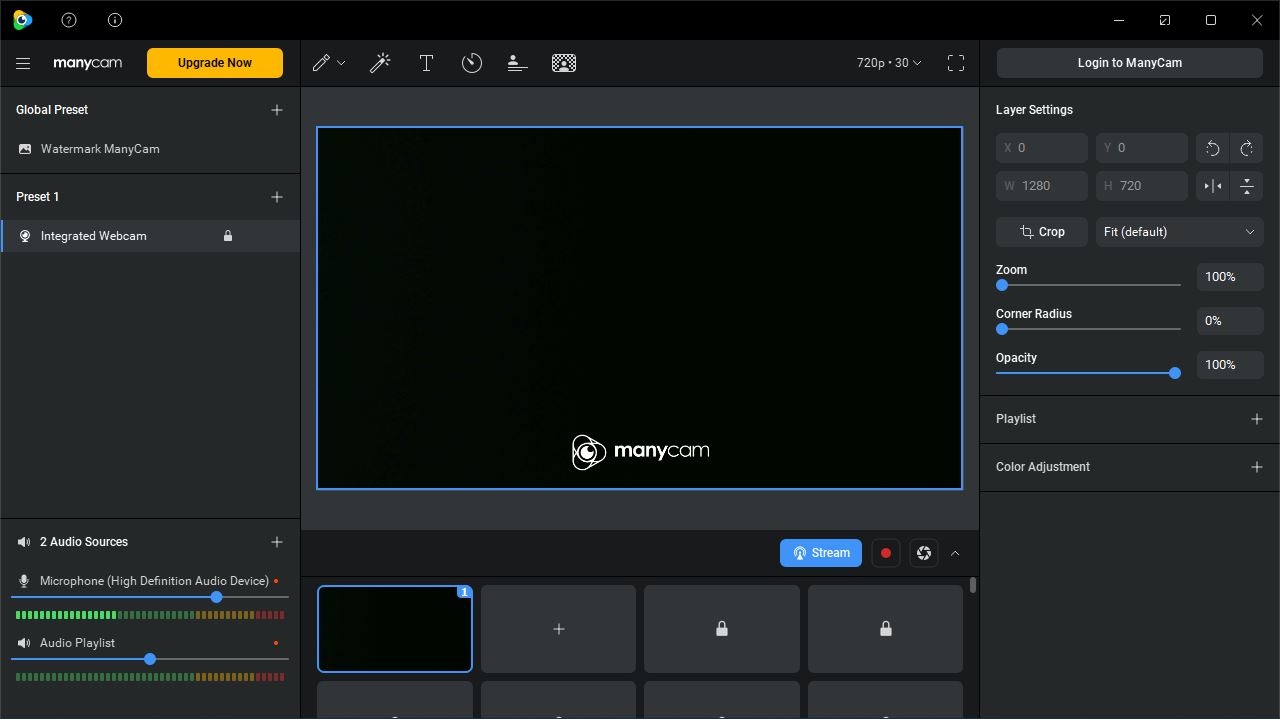Click the first locked preset slot
The width and height of the screenshot is (1280, 719).
click(722, 629)
